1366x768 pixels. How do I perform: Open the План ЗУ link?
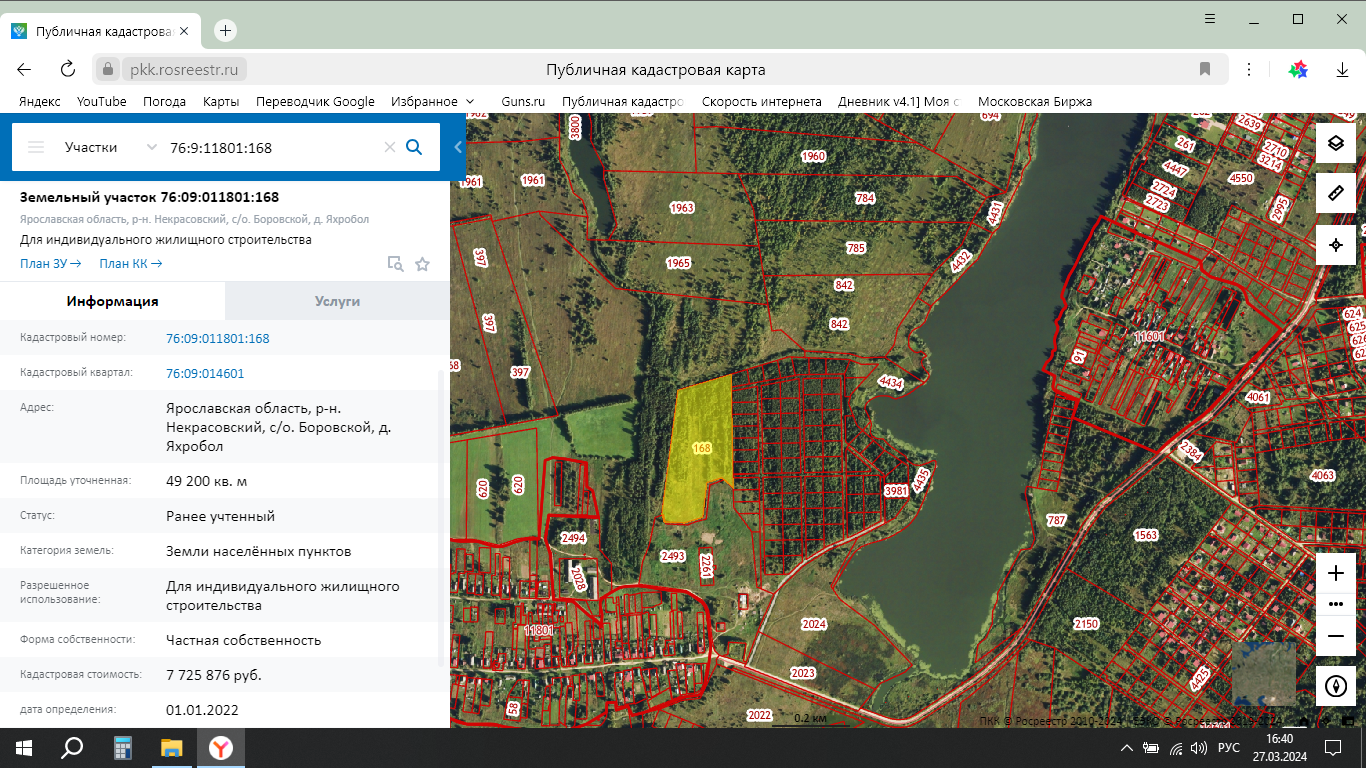point(49,264)
